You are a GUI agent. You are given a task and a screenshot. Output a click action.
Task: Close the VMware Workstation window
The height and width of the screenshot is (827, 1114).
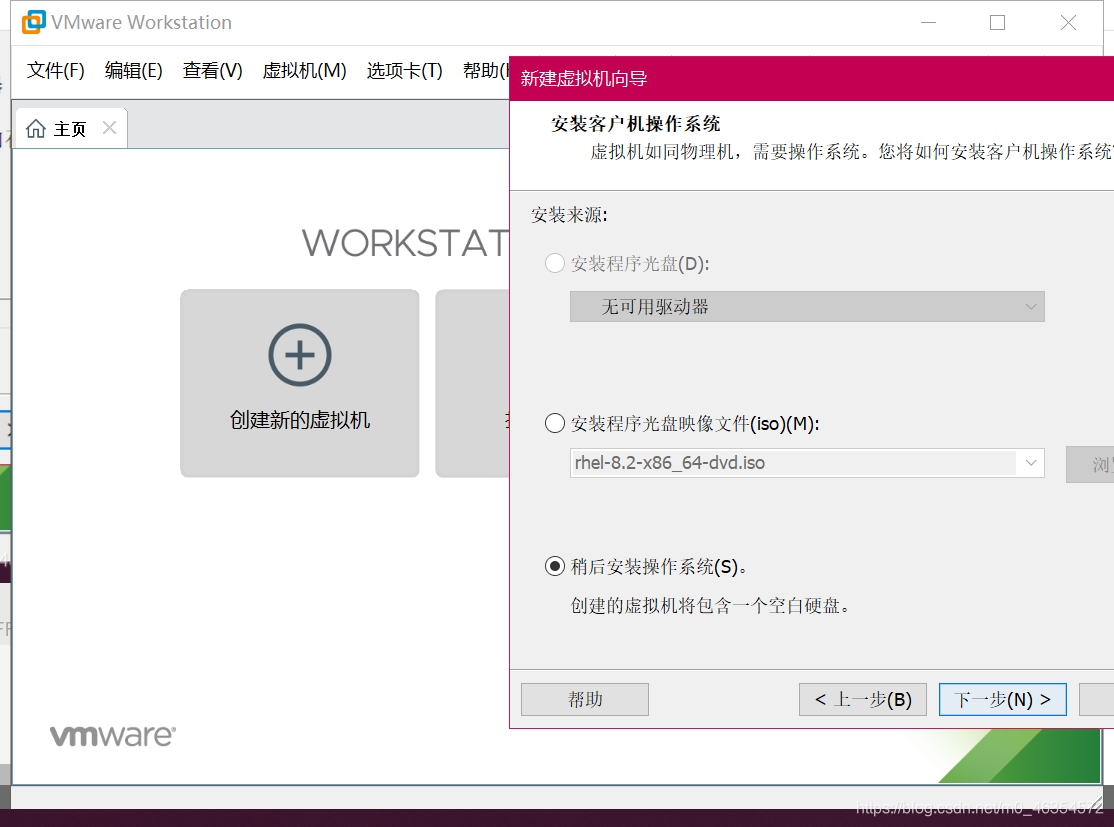1068,23
